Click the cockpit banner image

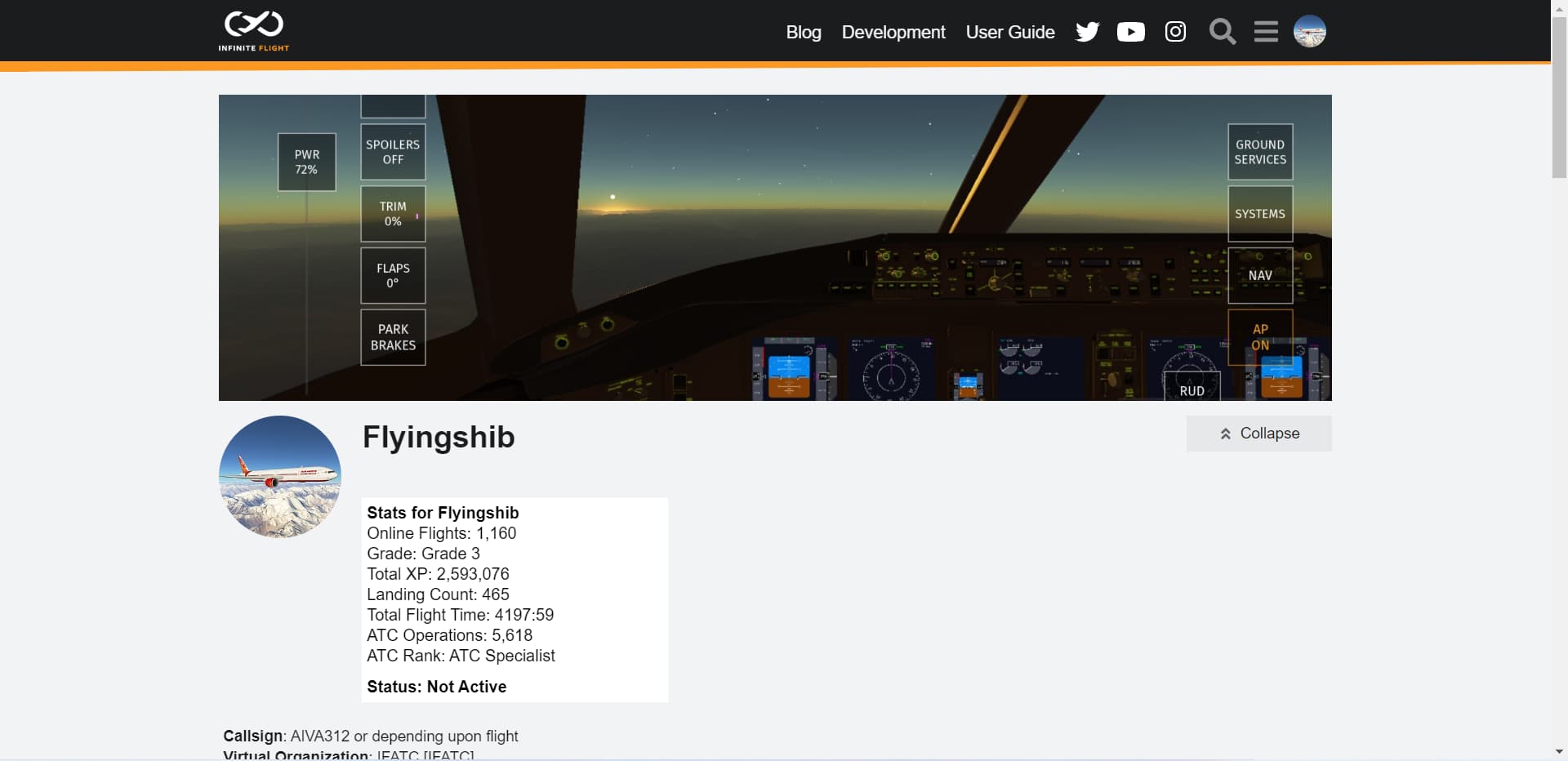coord(775,247)
